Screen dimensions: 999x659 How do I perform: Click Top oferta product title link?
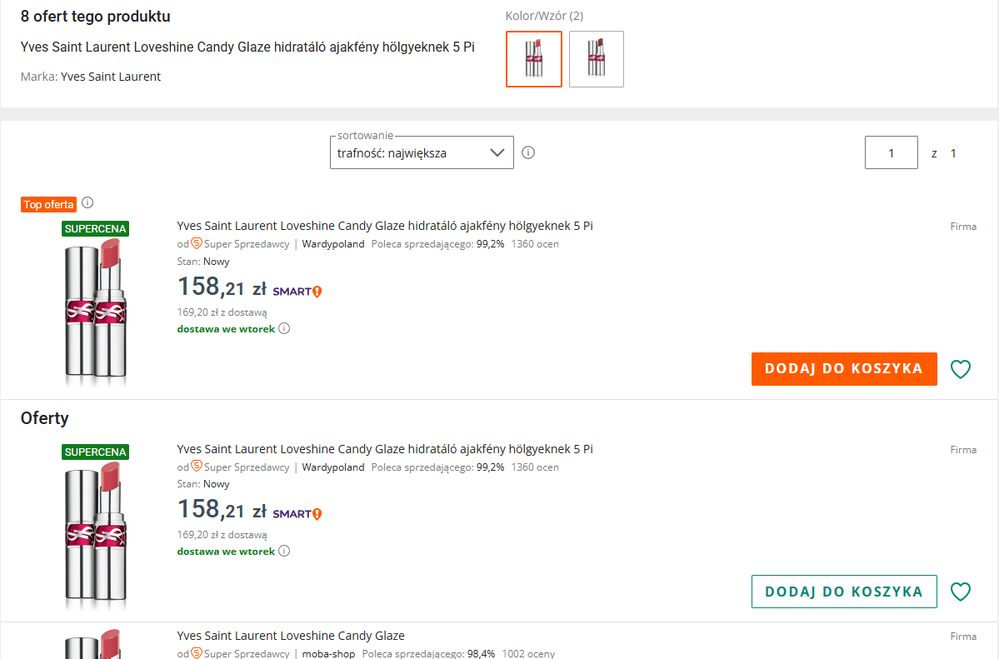[x=385, y=226]
